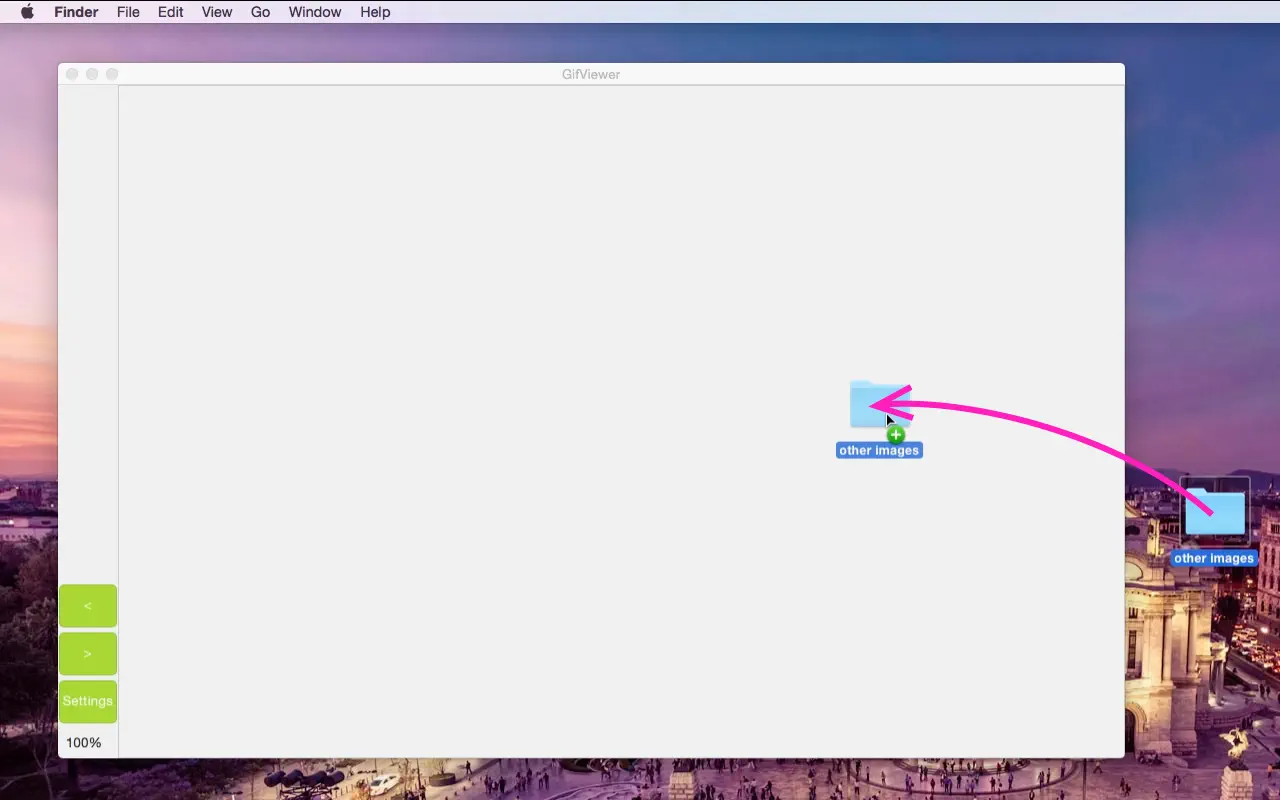Screen dimensions: 1280x800
Task: Click the Finder menu label
Action: [75, 11]
